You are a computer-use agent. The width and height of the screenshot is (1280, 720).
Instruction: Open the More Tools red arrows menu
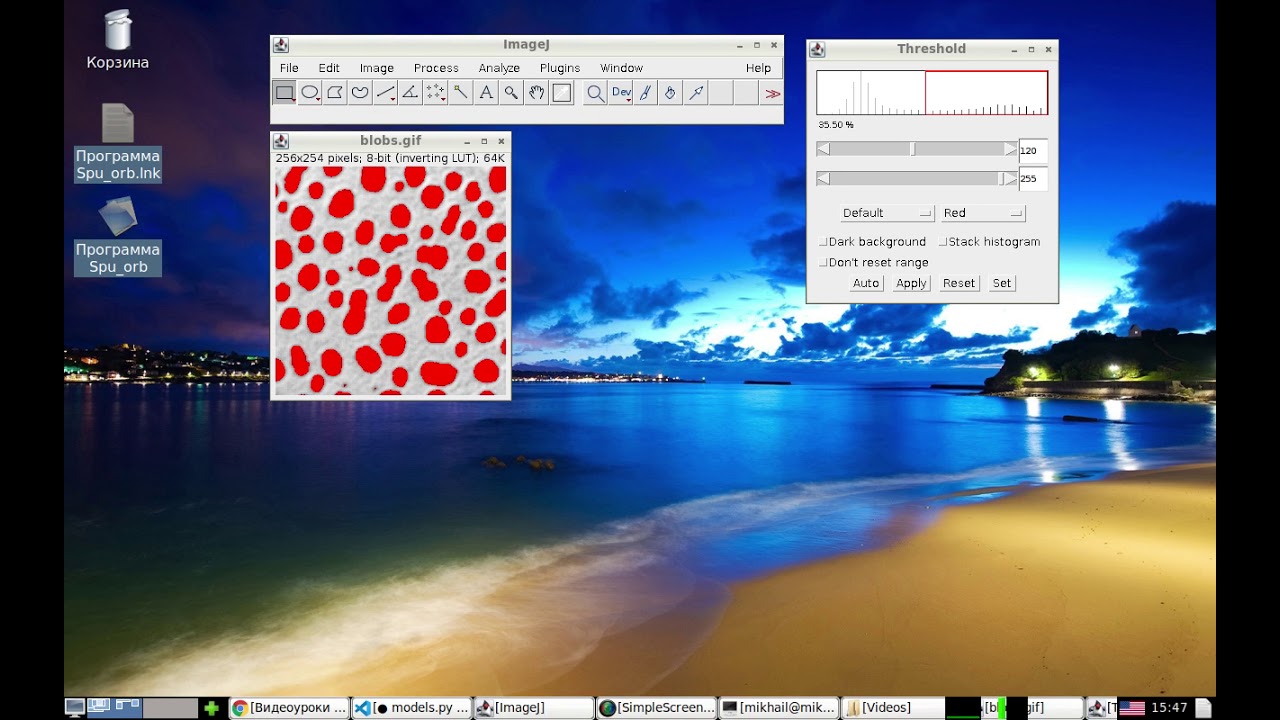[772, 93]
